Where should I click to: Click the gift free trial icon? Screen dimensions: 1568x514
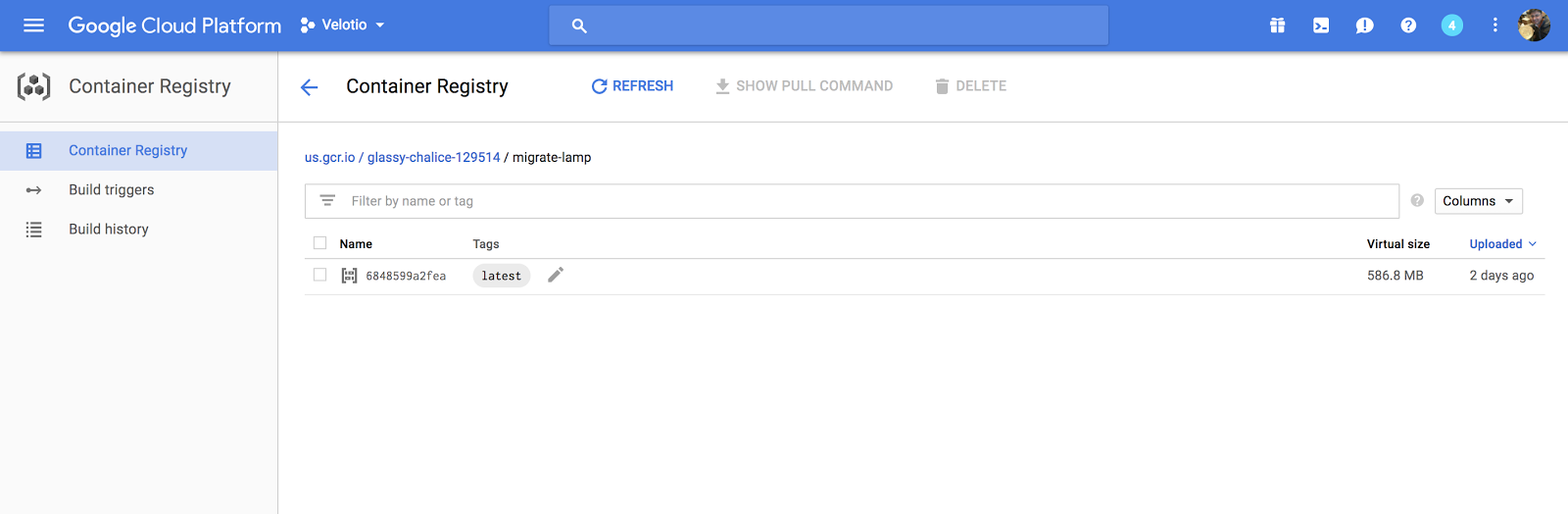pyautogui.click(x=1277, y=26)
